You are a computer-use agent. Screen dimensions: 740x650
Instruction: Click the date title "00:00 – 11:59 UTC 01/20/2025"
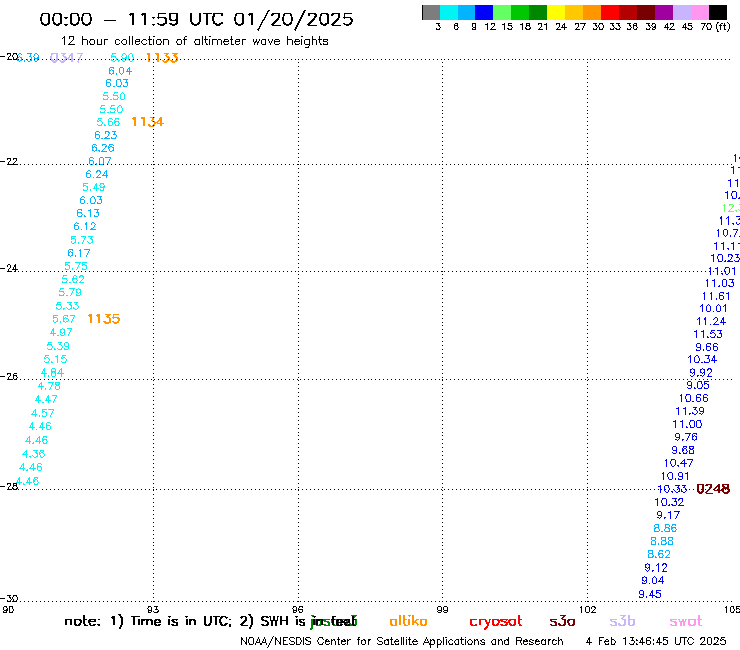(196, 19)
